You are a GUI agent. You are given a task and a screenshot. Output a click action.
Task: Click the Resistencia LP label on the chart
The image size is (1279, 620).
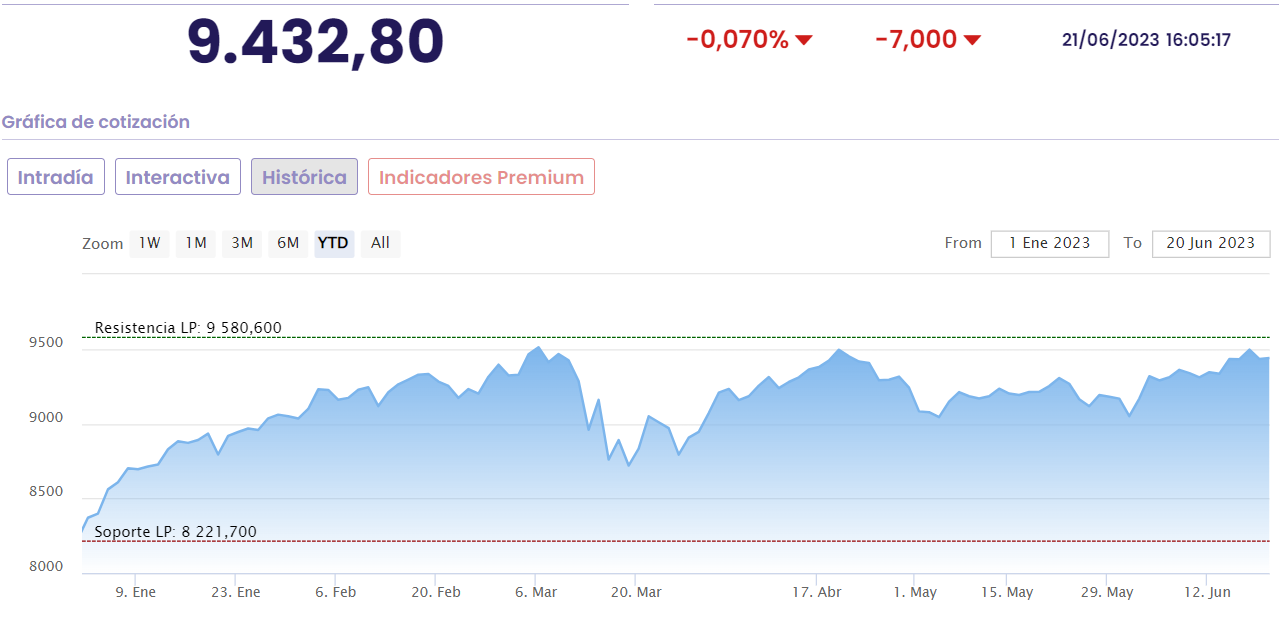point(188,328)
